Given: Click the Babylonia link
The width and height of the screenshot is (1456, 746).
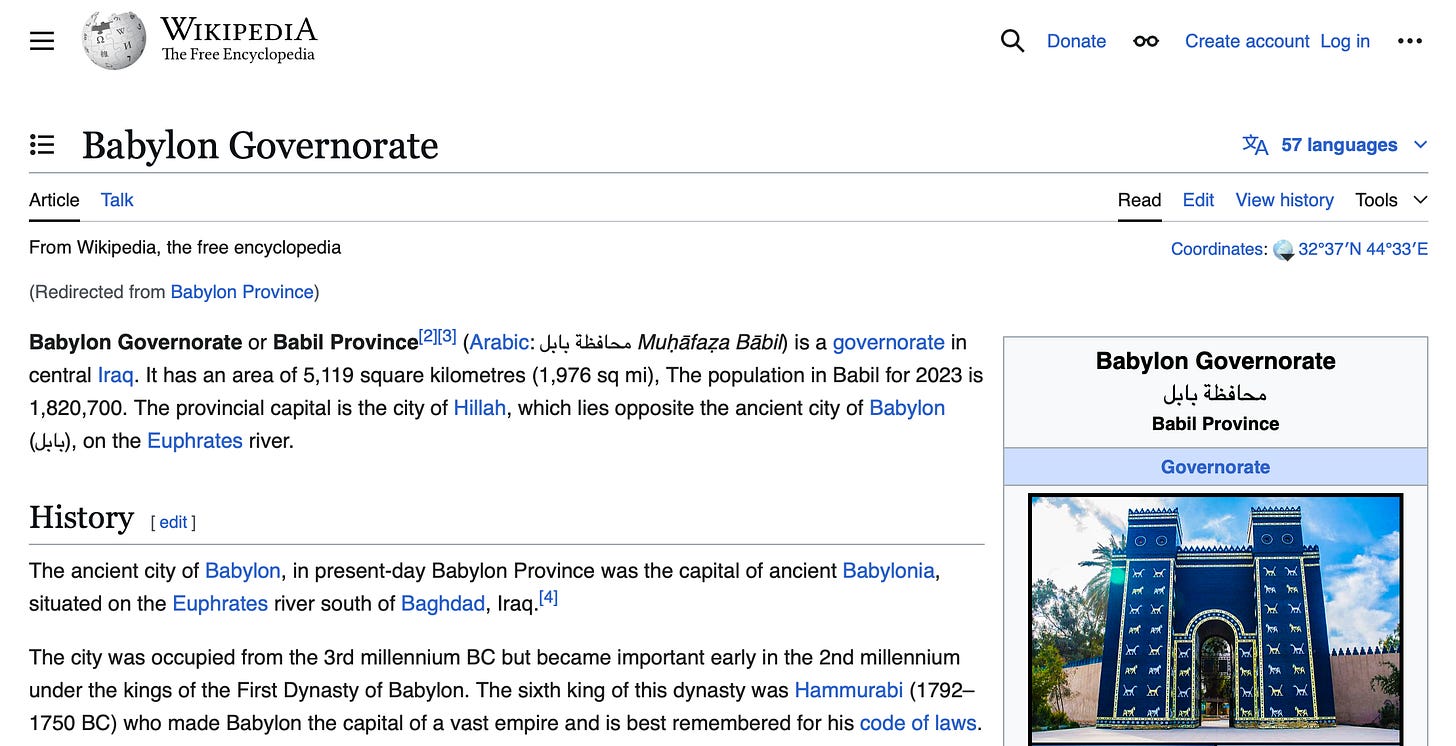Looking at the screenshot, I should coord(888,571).
